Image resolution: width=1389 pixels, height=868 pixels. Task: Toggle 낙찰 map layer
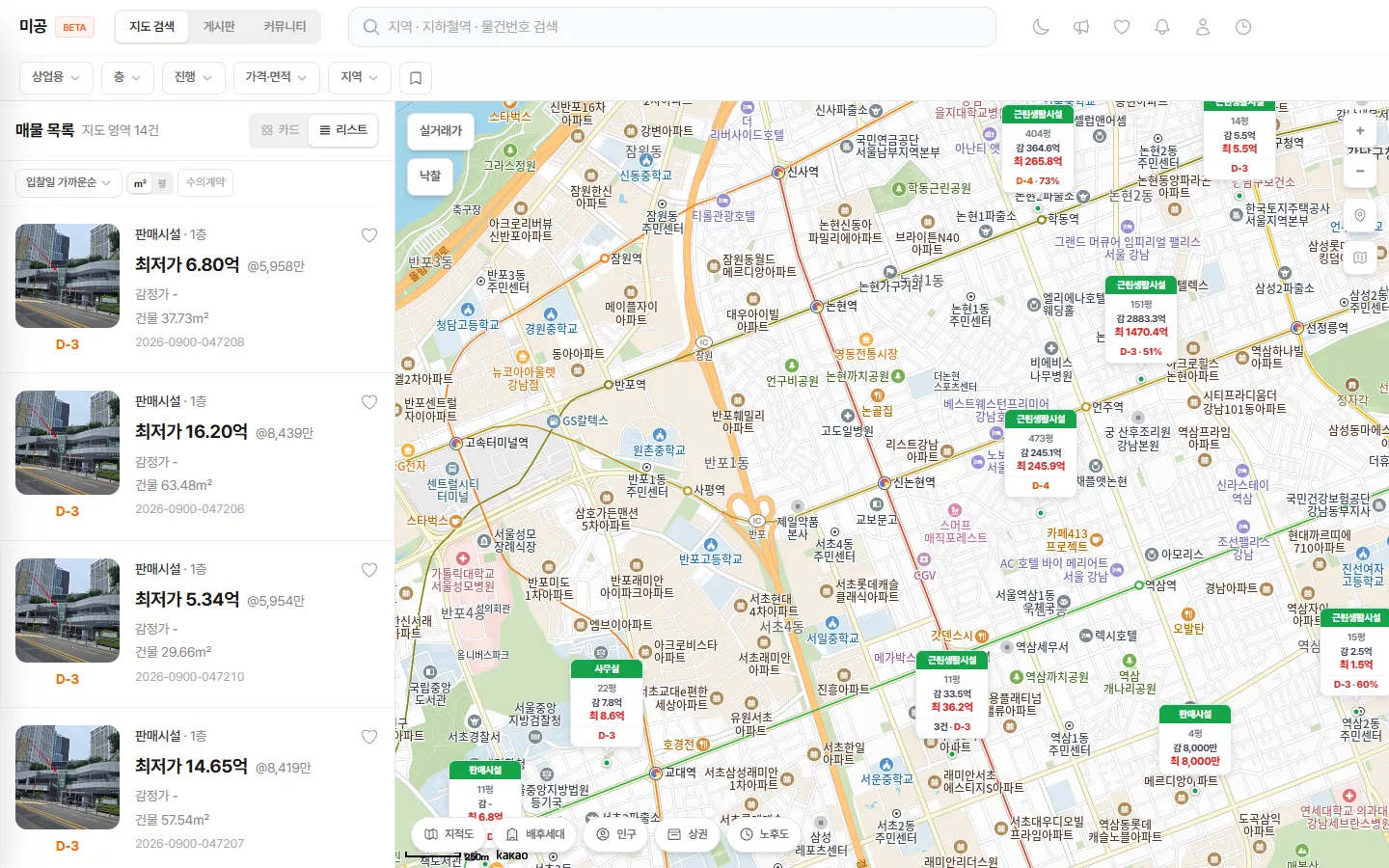click(430, 176)
